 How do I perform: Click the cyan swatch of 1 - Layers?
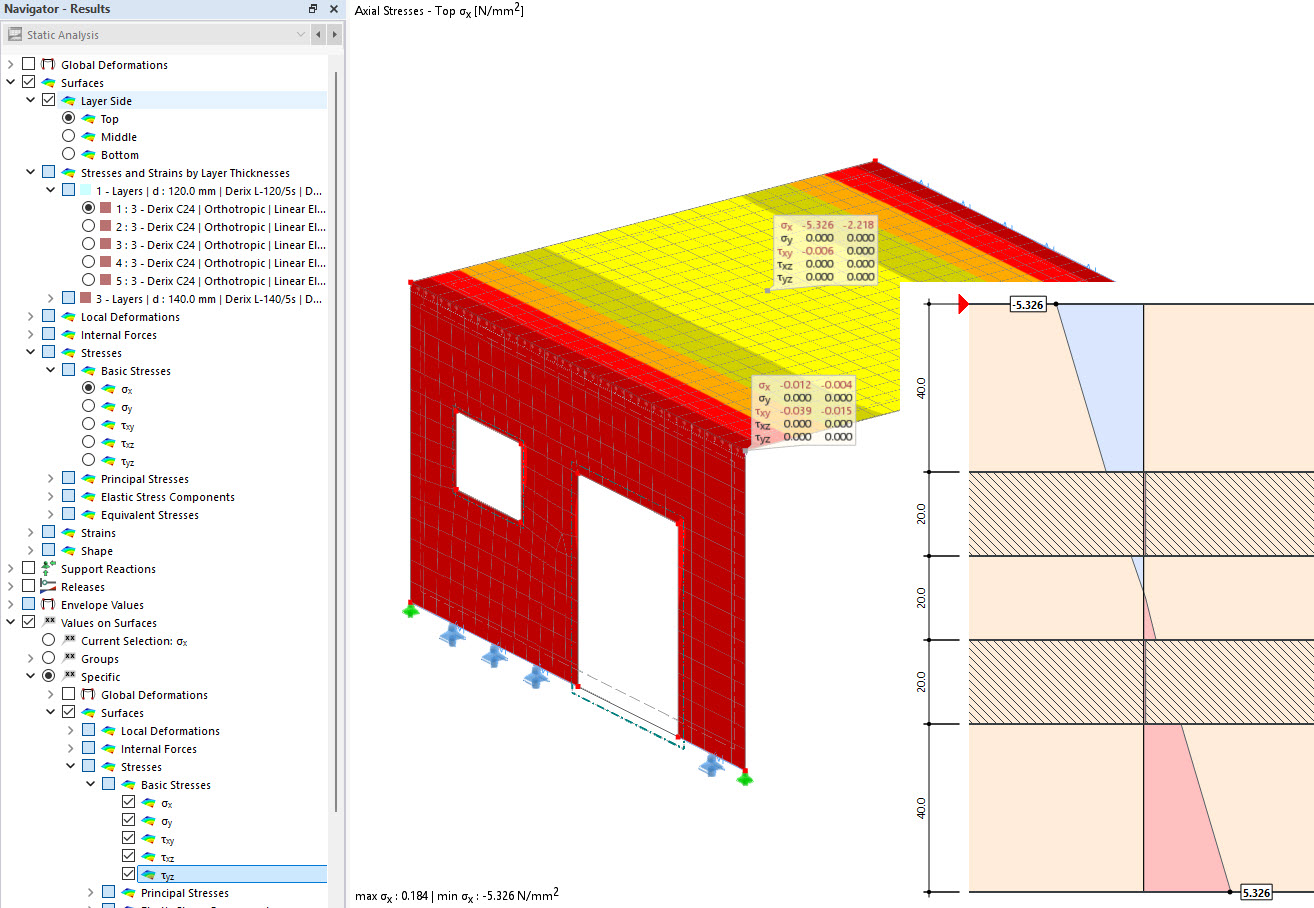point(86,191)
